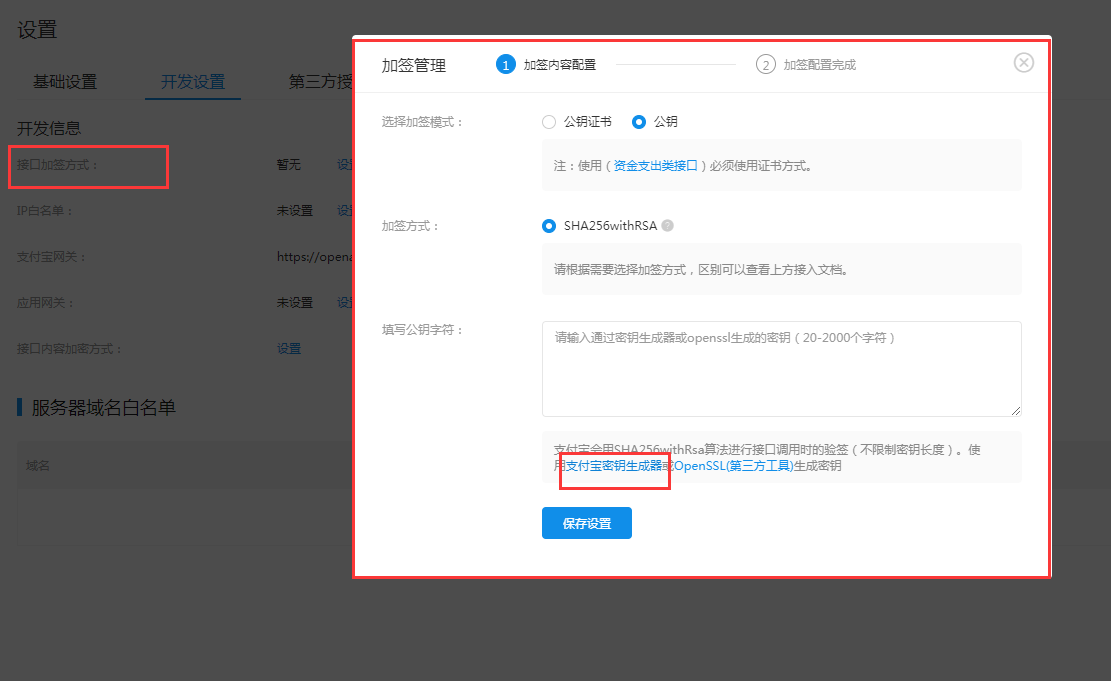
Task: Click the 未设置 value in the IP白名单 row
Action: (295, 210)
